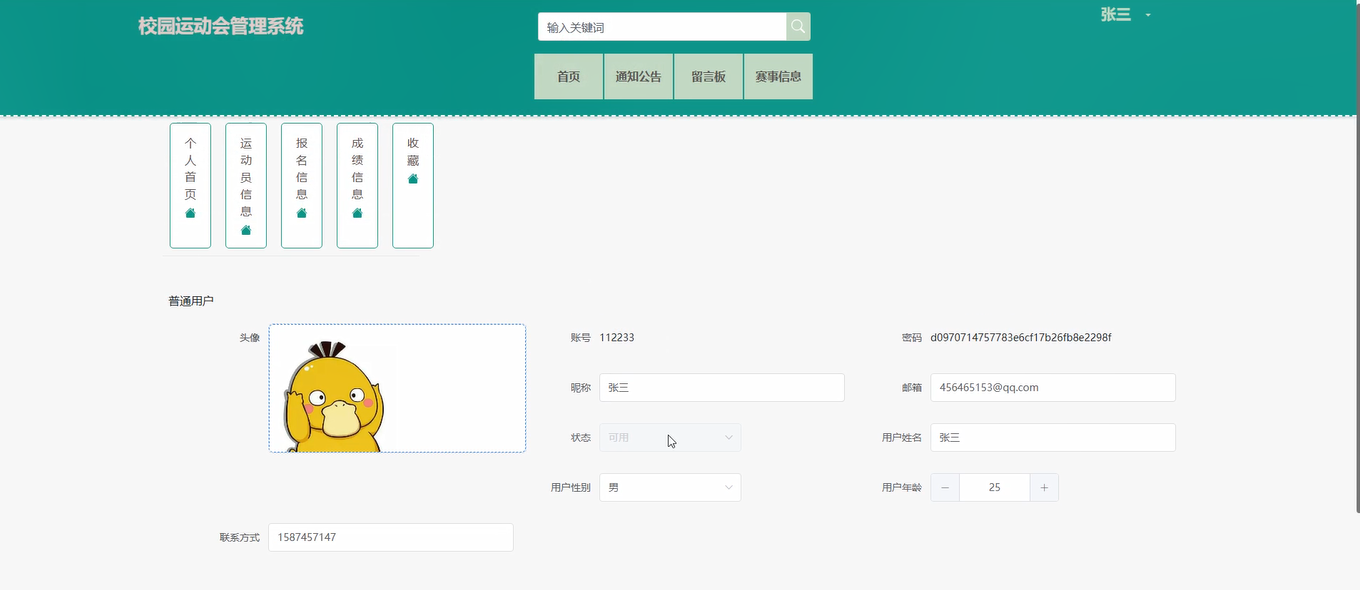This screenshot has width=1360, height=590.
Task: Open 报名信息 side menu item
Action: pyautogui.click(x=302, y=186)
